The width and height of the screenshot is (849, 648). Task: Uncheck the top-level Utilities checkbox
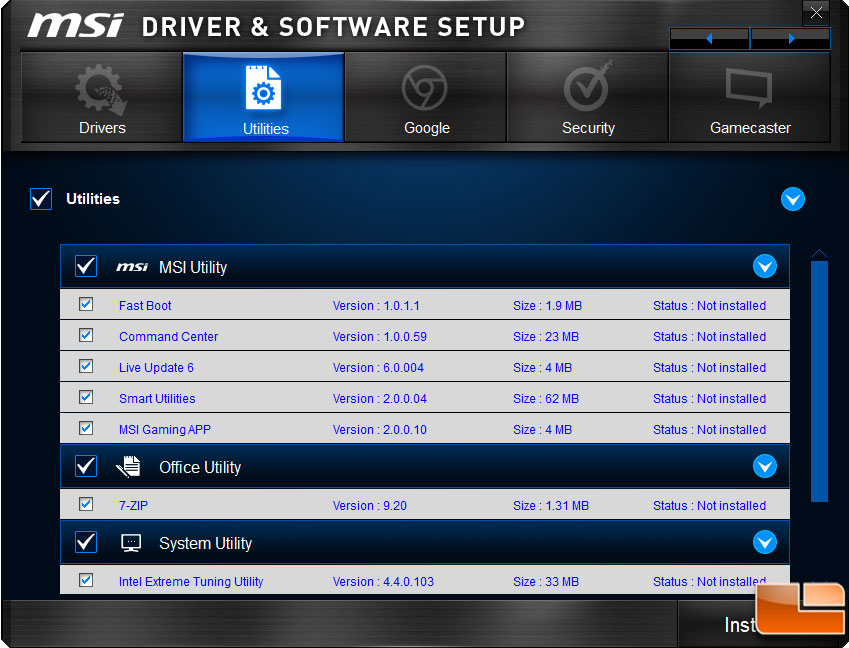tap(41, 199)
